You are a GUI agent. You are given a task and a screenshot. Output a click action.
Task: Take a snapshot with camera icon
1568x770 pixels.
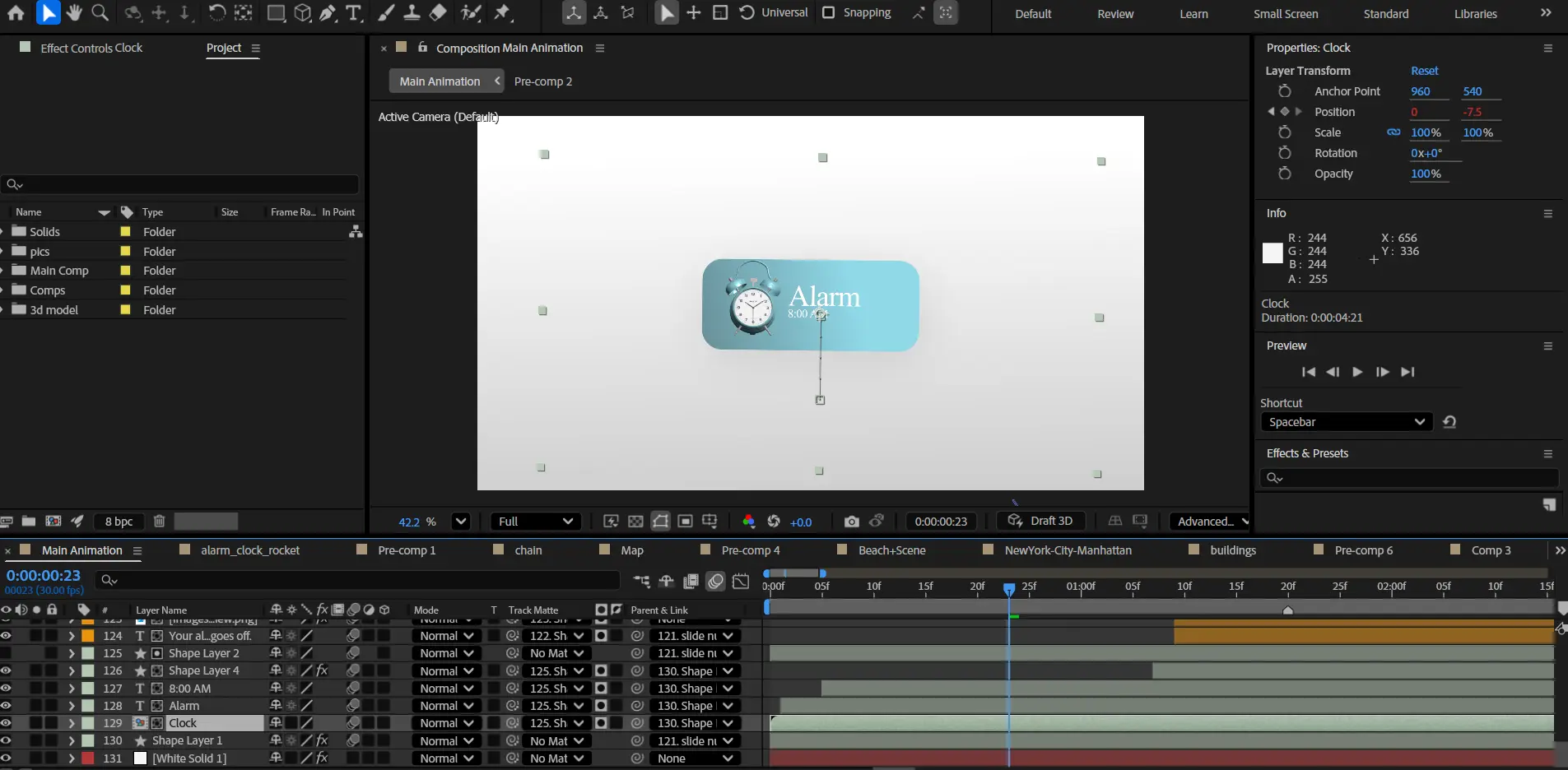(851, 522)
